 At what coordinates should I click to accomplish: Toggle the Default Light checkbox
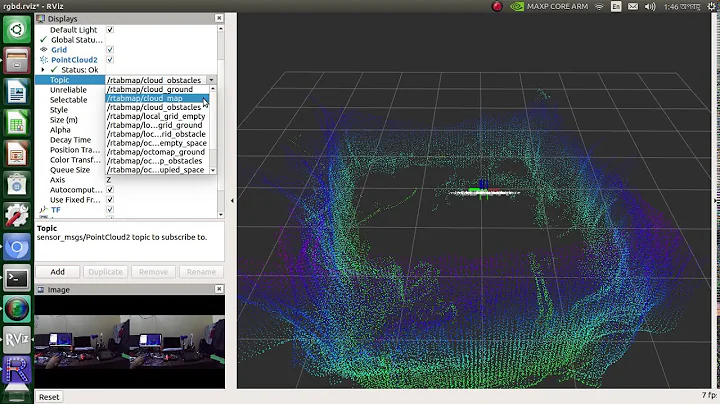tap(110, 30)
